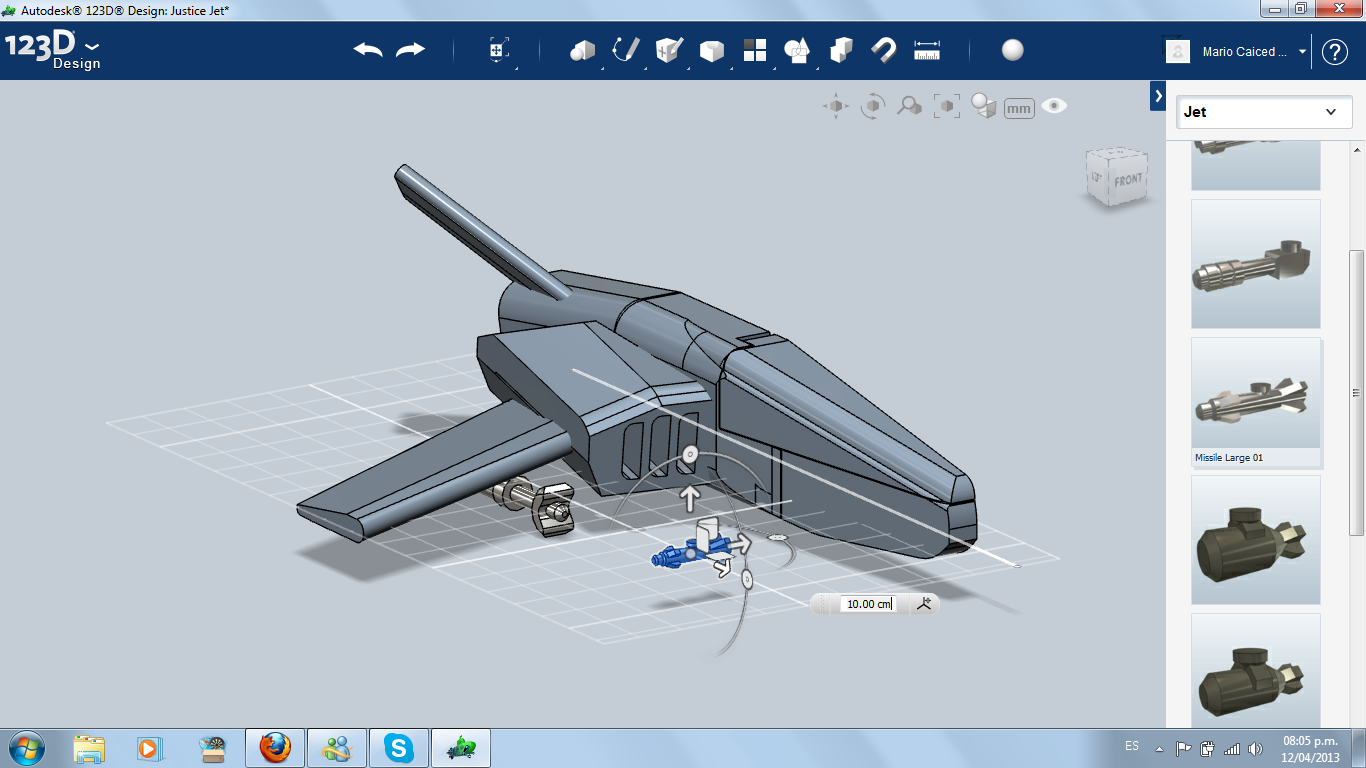Collapse the parts library side panel

[1158, 96]
